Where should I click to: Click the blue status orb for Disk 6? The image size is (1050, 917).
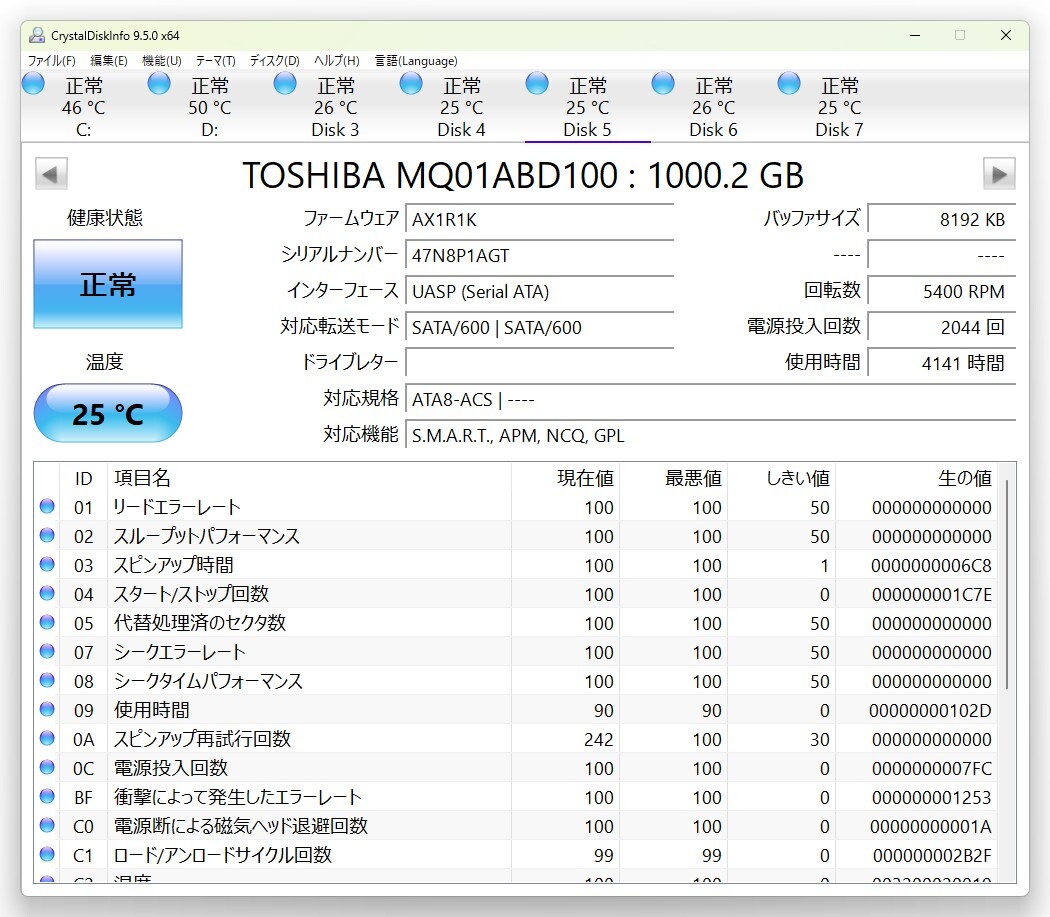click(663, 84)
